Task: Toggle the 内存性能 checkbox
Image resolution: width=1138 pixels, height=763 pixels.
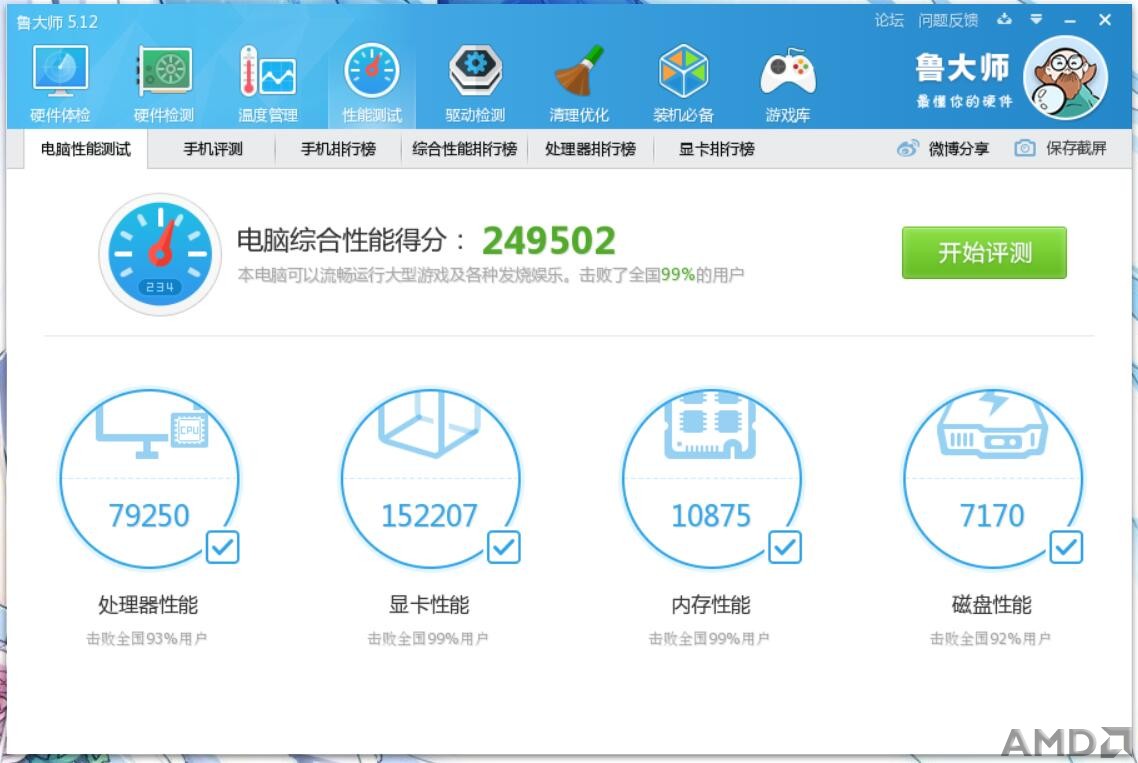Action: (x=785, y=547)
